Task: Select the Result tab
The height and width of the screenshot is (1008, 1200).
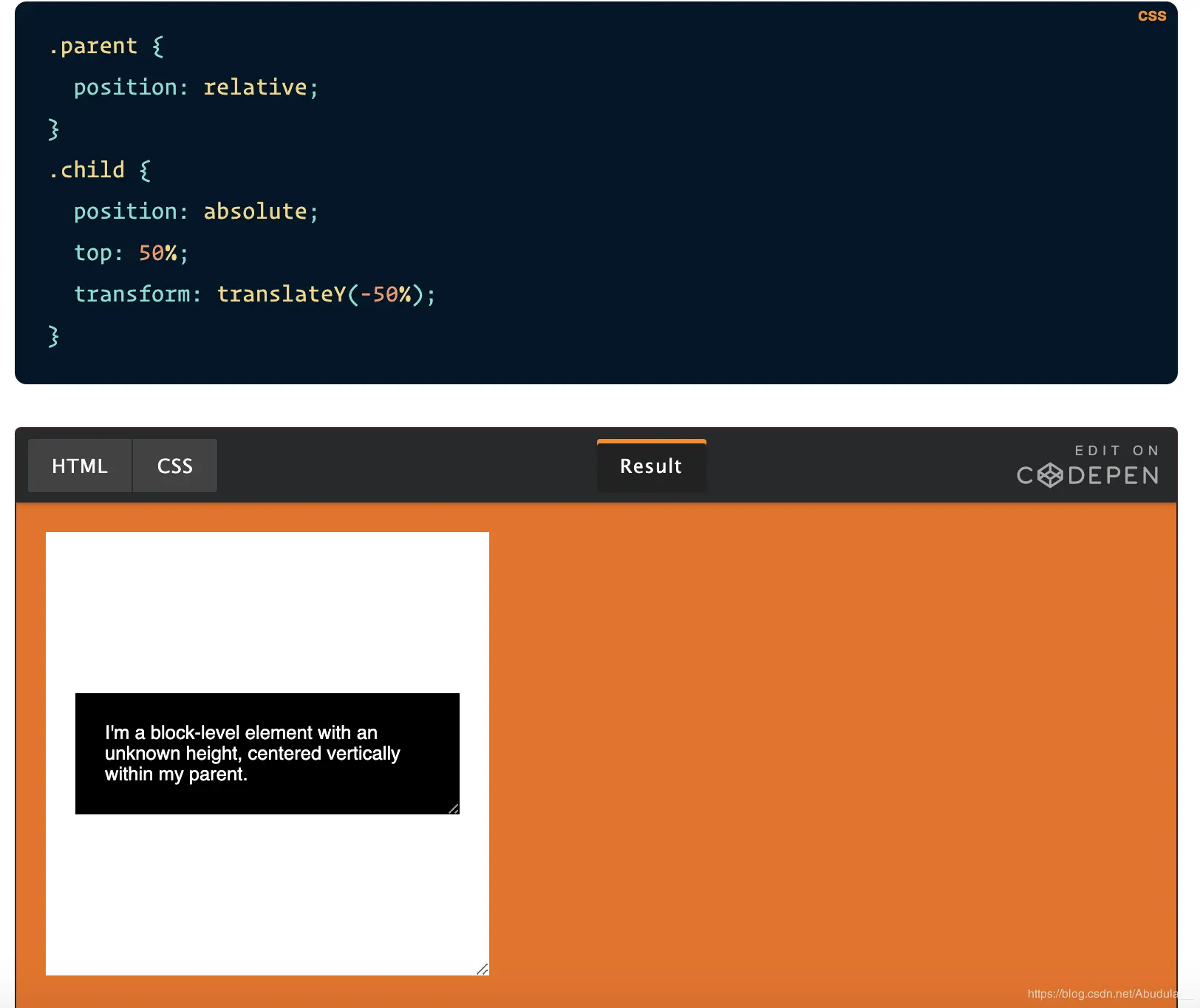Action: coord(651,466)
